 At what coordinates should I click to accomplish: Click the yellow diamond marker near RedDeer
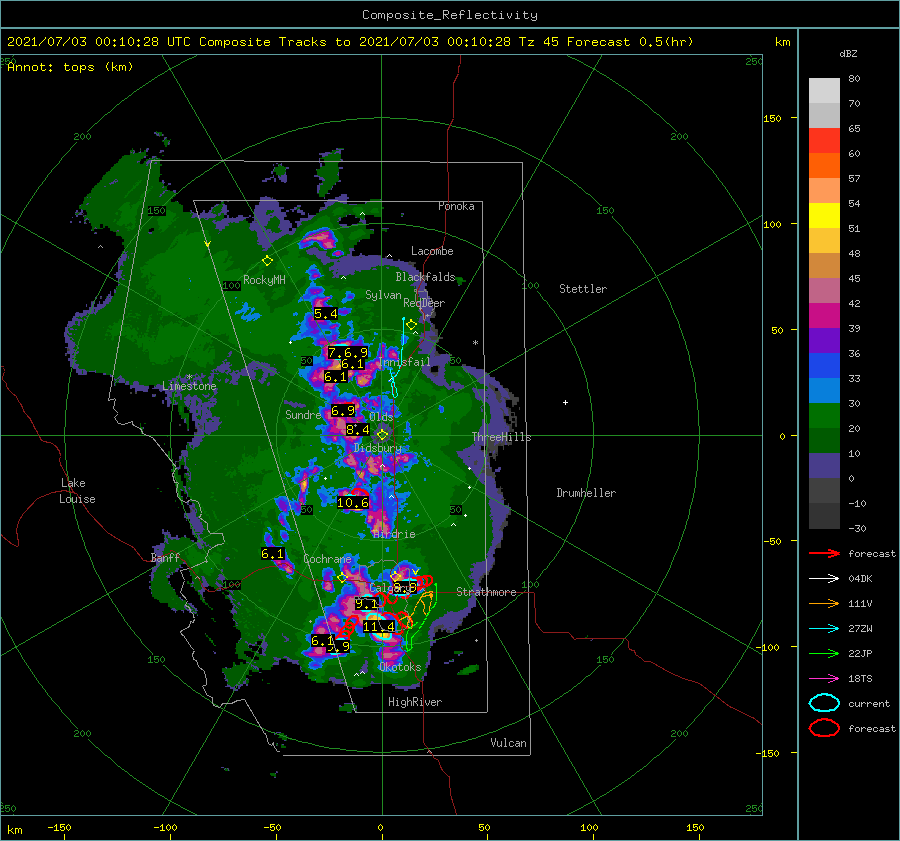411,325
